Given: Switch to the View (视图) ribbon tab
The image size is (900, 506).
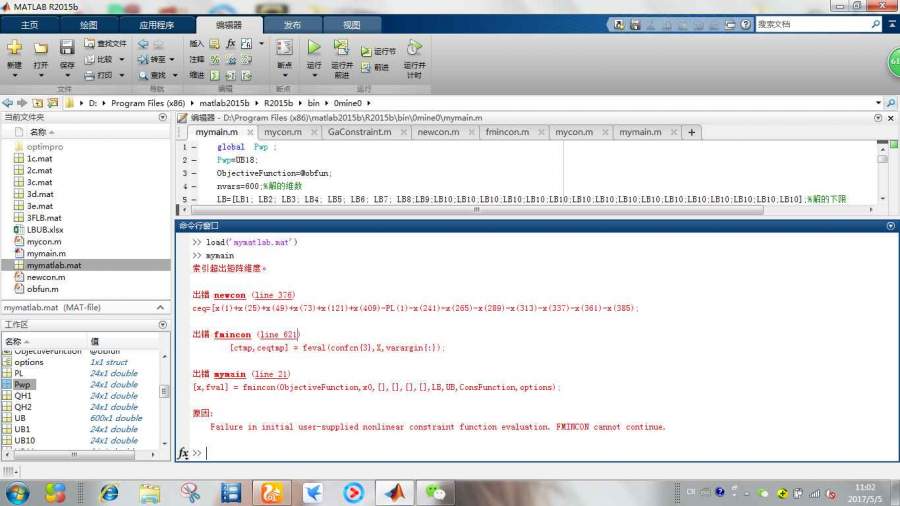Looking at the screenshot, I should [351, 25].
